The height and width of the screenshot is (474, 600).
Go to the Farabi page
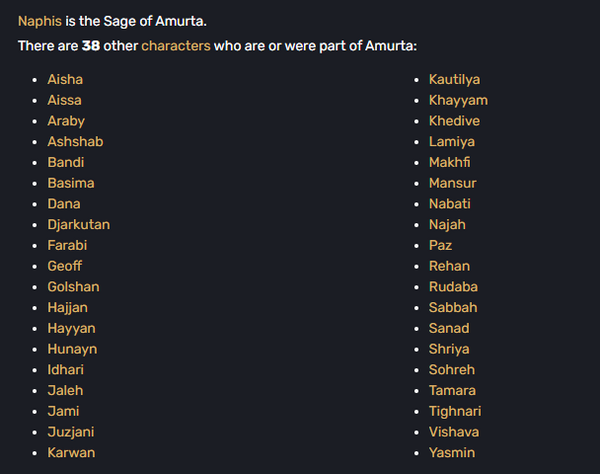tap(68, 245)
